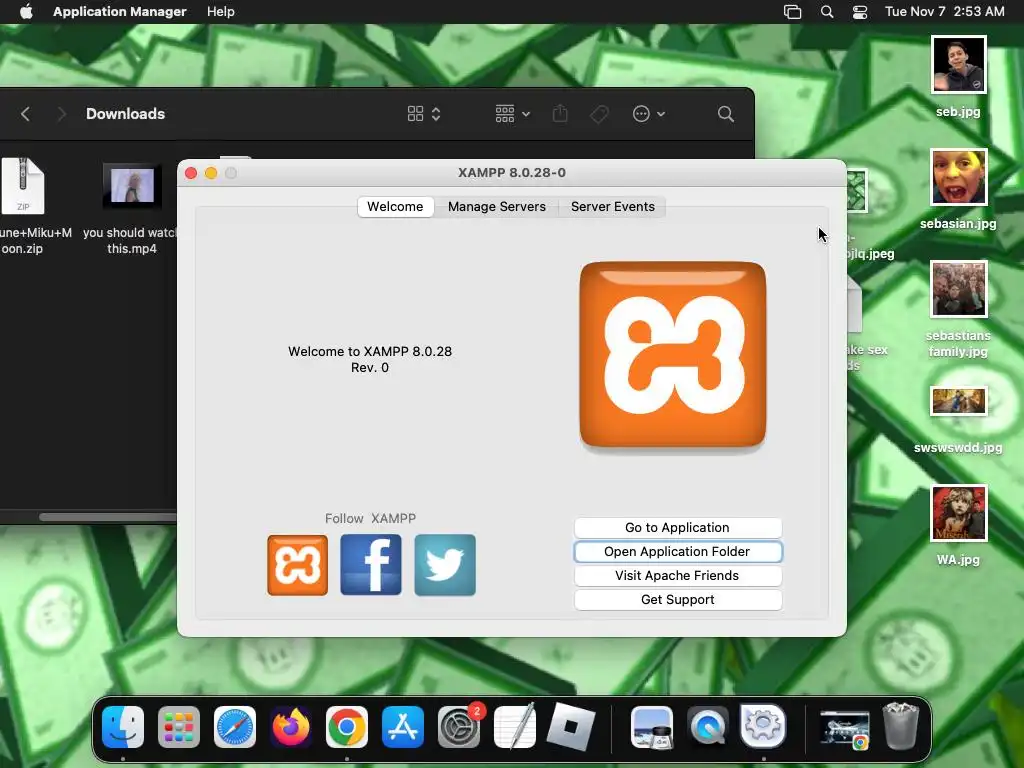Click the large orange XAMPP logo
This screenshot has width=1024, height=768.
coord(673,355)
